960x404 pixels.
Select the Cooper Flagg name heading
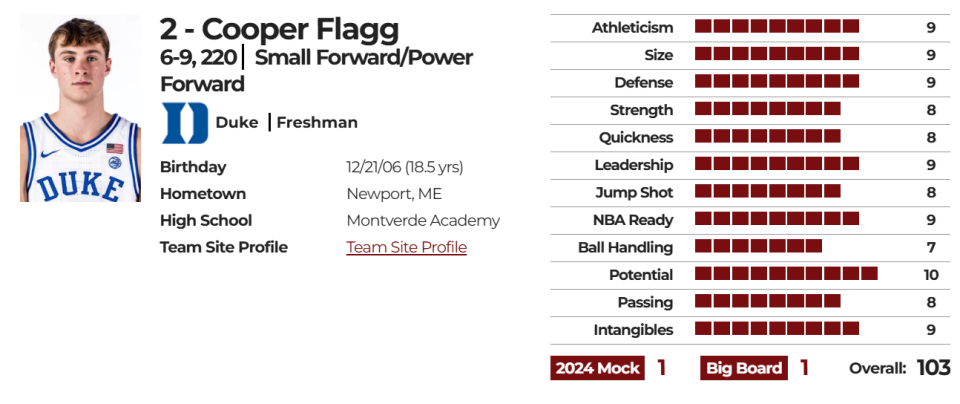279,28
